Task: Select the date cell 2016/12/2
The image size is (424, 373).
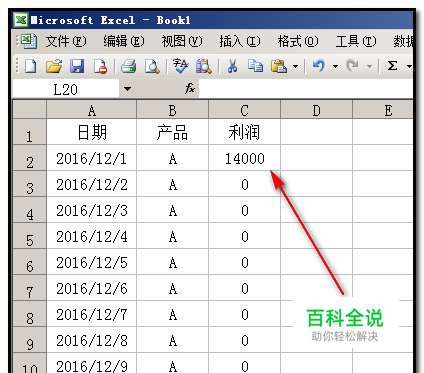Action: coord(92,184)
